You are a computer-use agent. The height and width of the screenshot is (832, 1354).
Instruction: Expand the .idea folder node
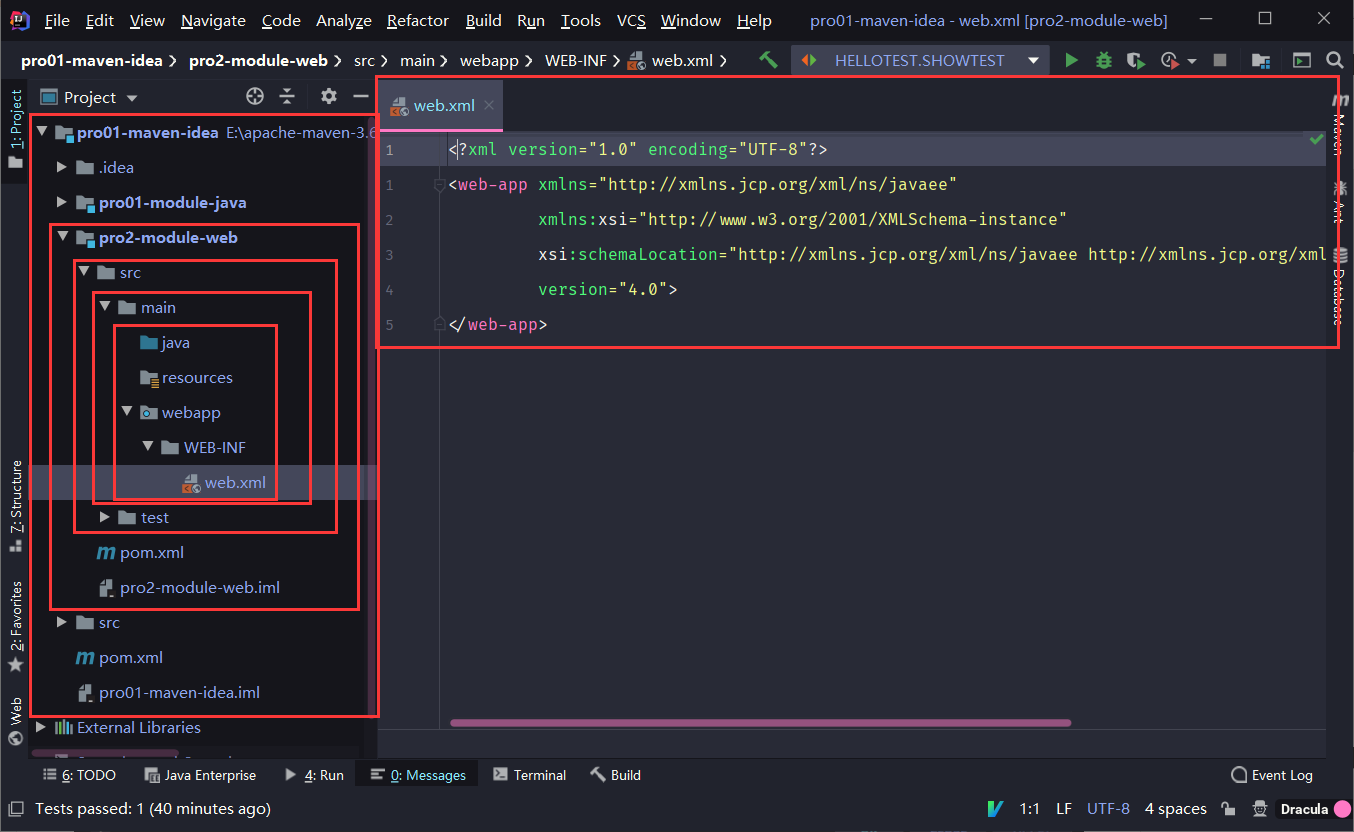pyautogui.click(x=62, y=167)
